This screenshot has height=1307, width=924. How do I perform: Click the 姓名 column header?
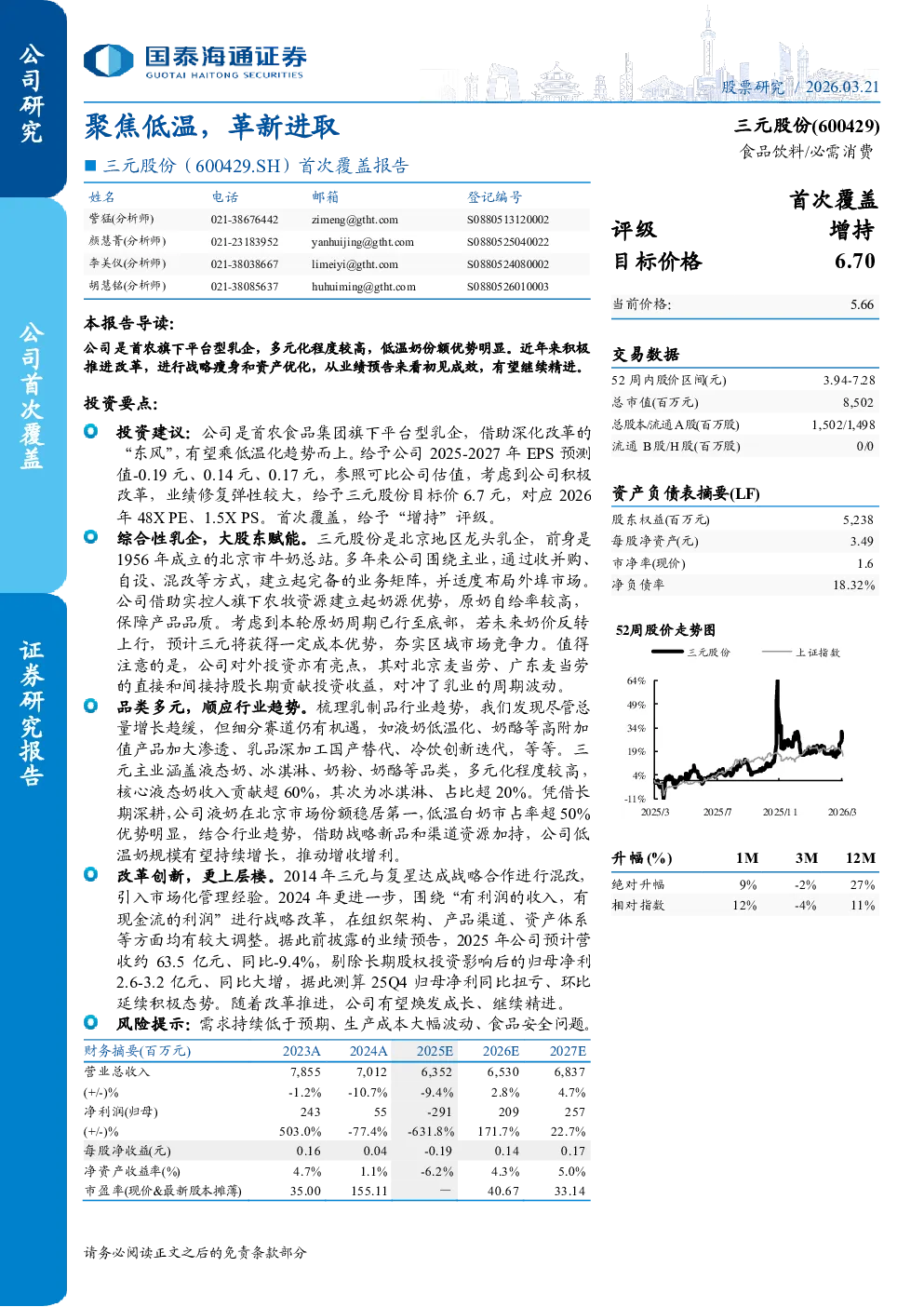coord(102,197)
